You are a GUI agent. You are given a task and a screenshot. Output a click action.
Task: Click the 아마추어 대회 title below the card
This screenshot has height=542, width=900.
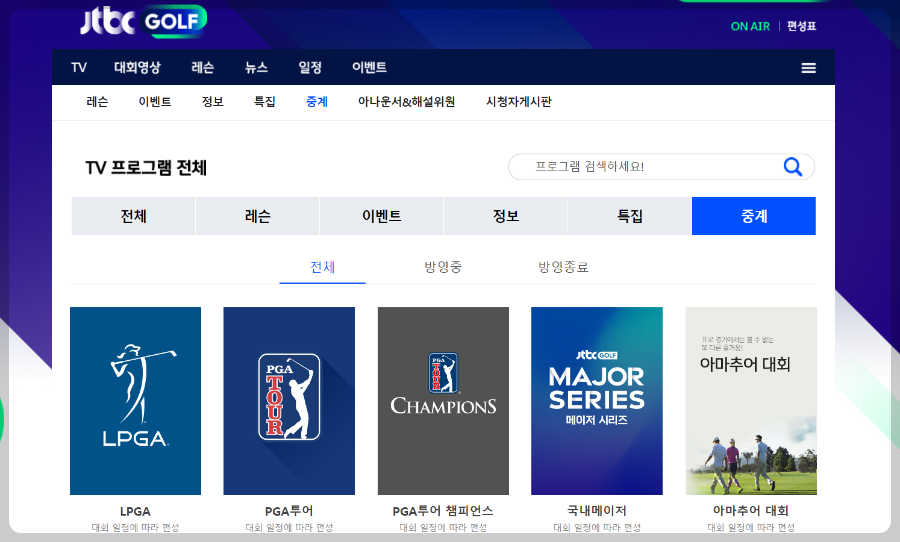point(751,510)
